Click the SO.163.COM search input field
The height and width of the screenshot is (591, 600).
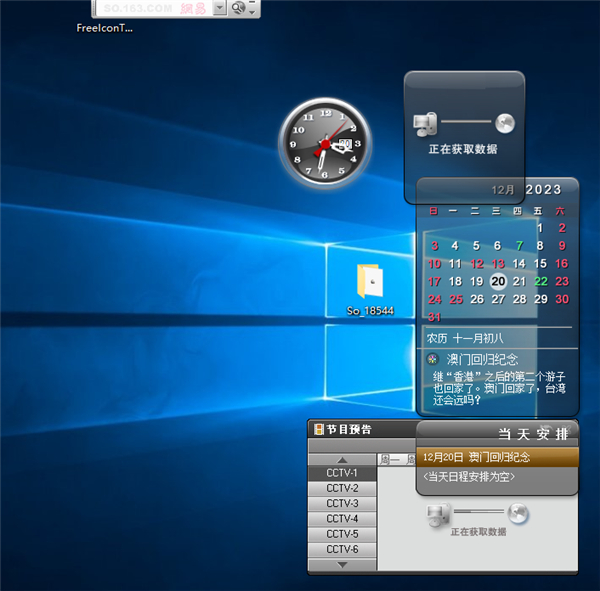point(150,8)
